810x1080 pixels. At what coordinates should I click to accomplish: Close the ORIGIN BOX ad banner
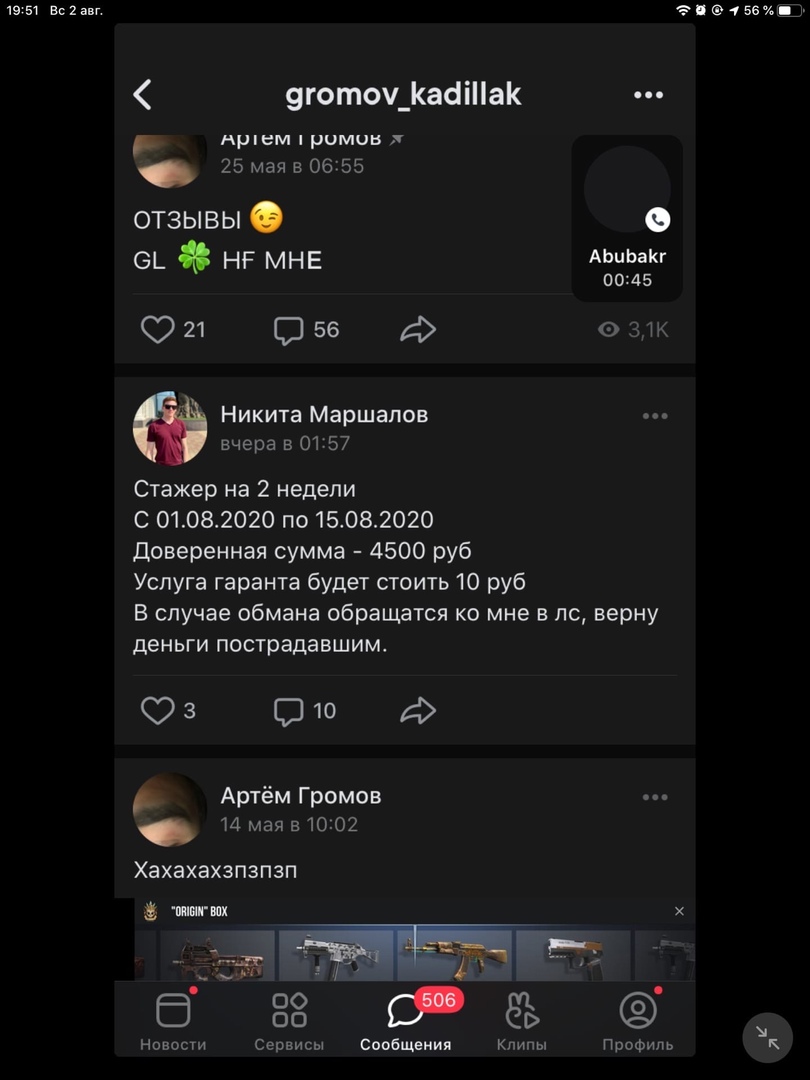pyautogui.click(x=679, y=911)
